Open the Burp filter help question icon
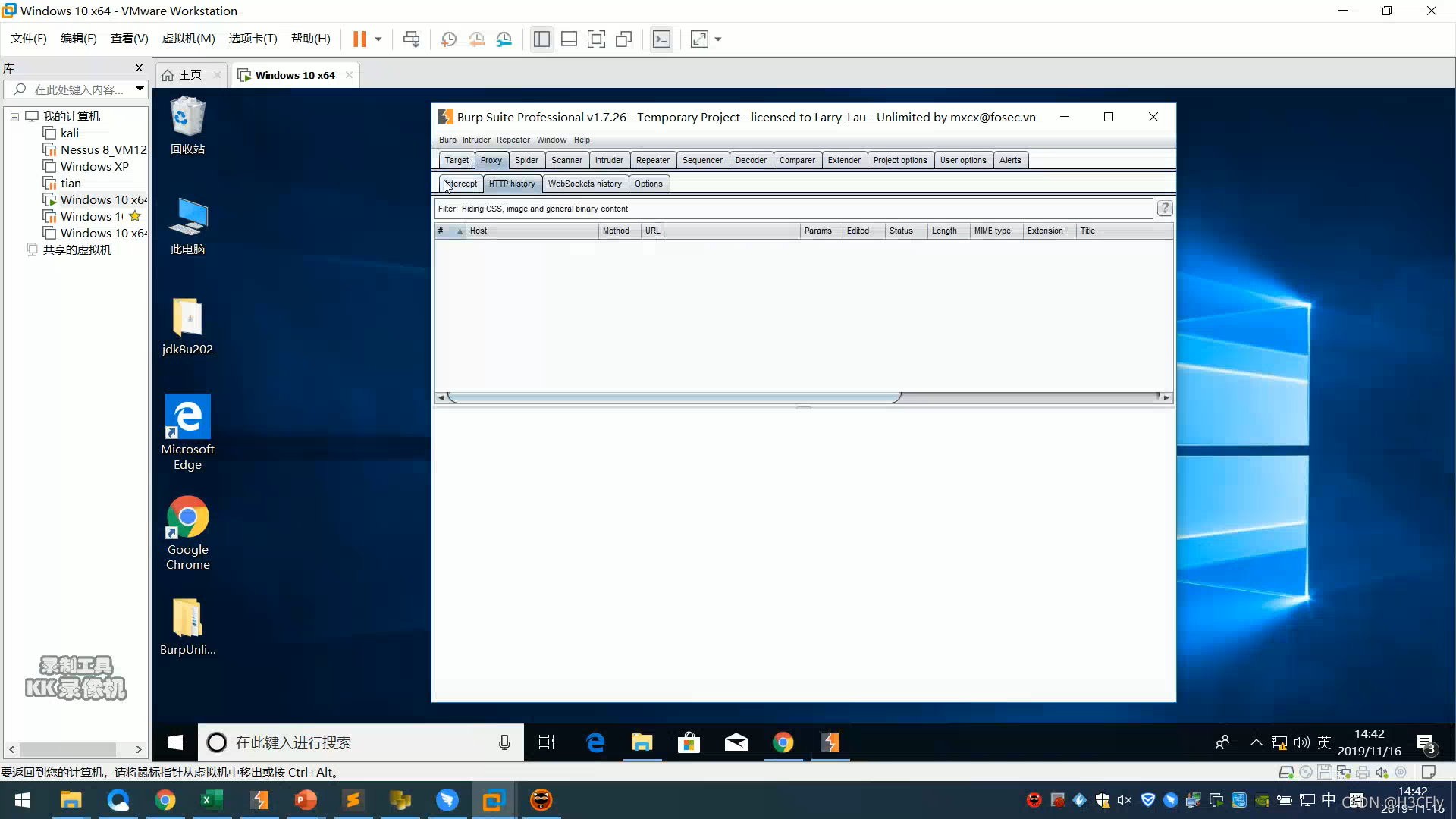This screenshot has width=1456, height=819. pos(1165,209)
